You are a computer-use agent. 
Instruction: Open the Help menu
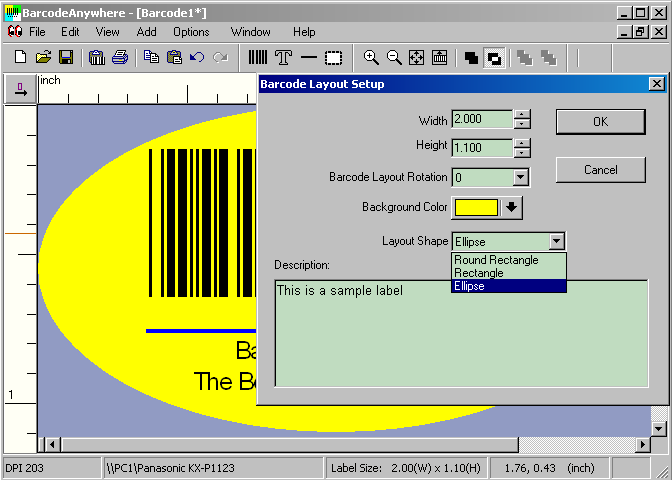pyautogui.click(x=304, y=32)
